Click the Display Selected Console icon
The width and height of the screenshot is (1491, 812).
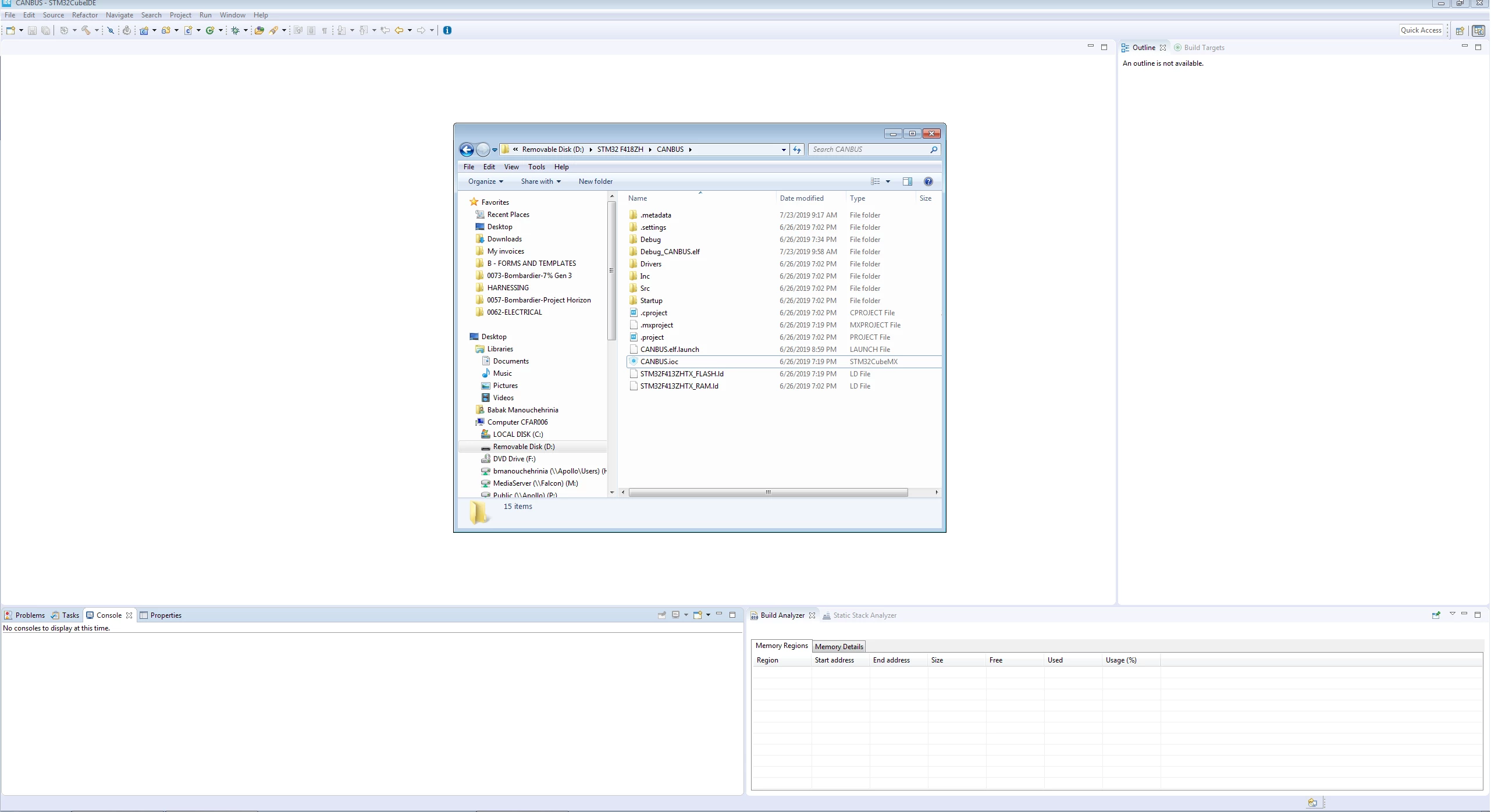click(675, 615)
